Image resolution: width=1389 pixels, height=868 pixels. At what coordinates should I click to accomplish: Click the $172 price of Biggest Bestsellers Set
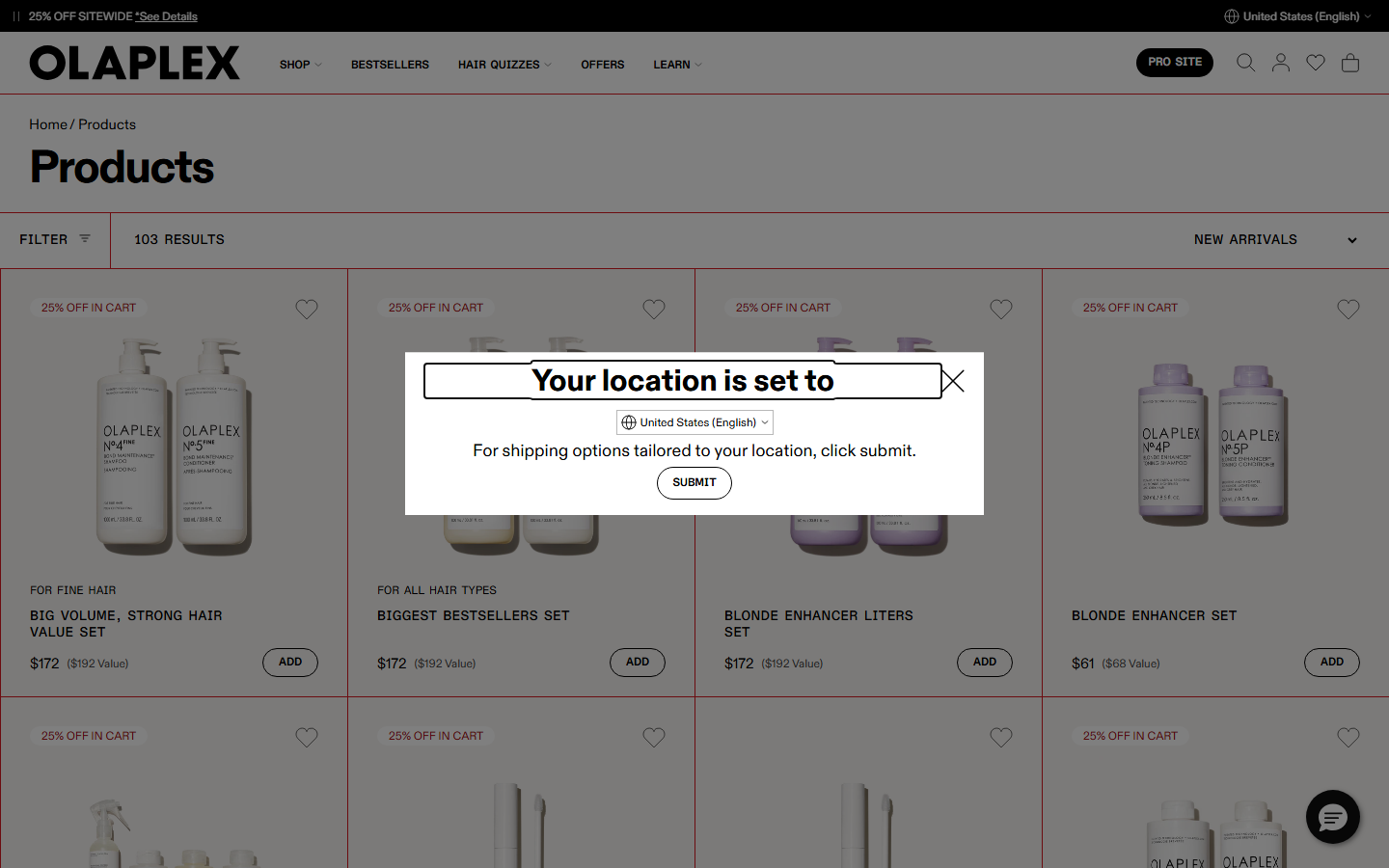[392, 664]
